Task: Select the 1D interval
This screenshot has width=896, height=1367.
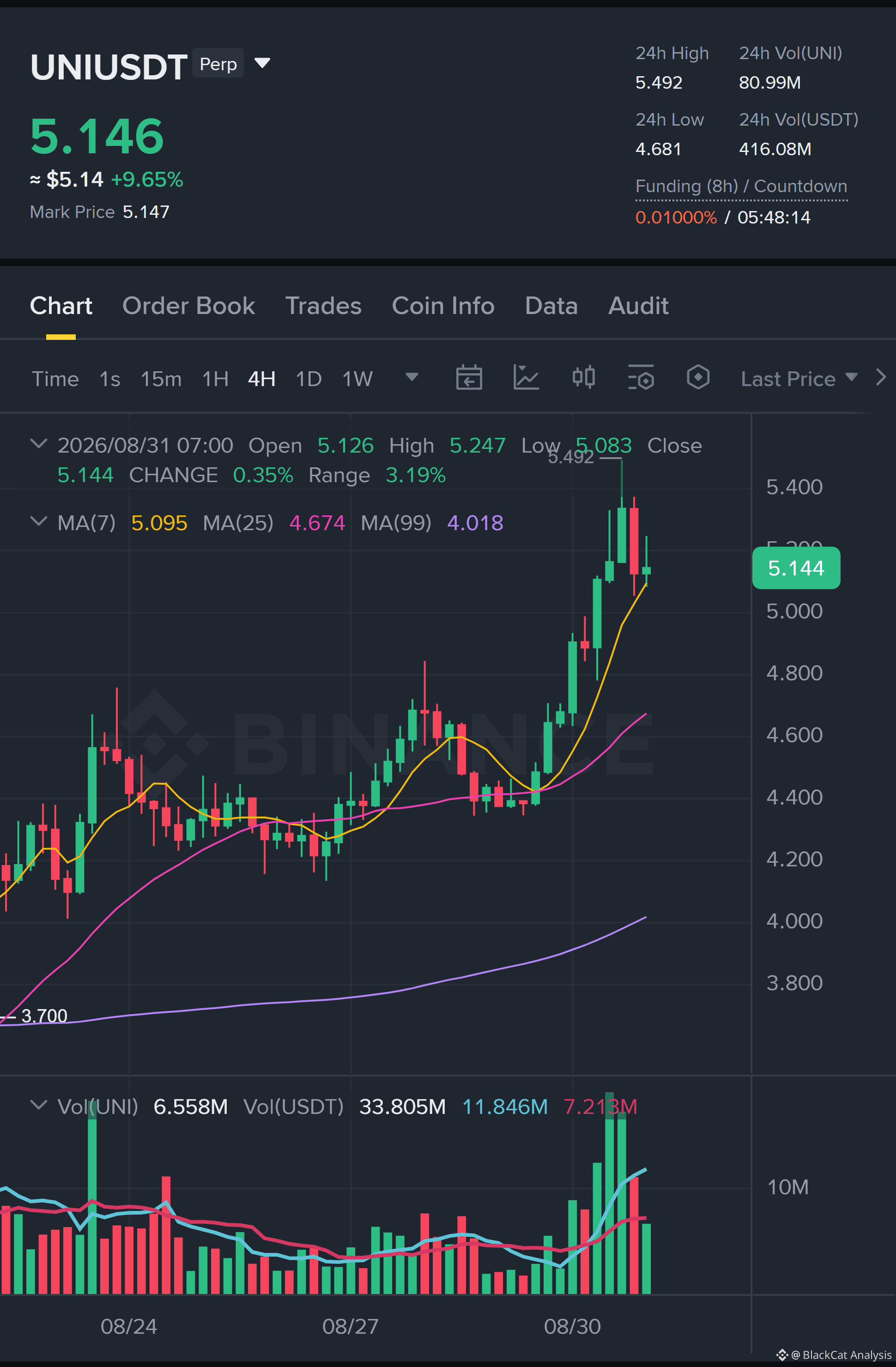Action: pyautogui.click(x=309, y=379)
